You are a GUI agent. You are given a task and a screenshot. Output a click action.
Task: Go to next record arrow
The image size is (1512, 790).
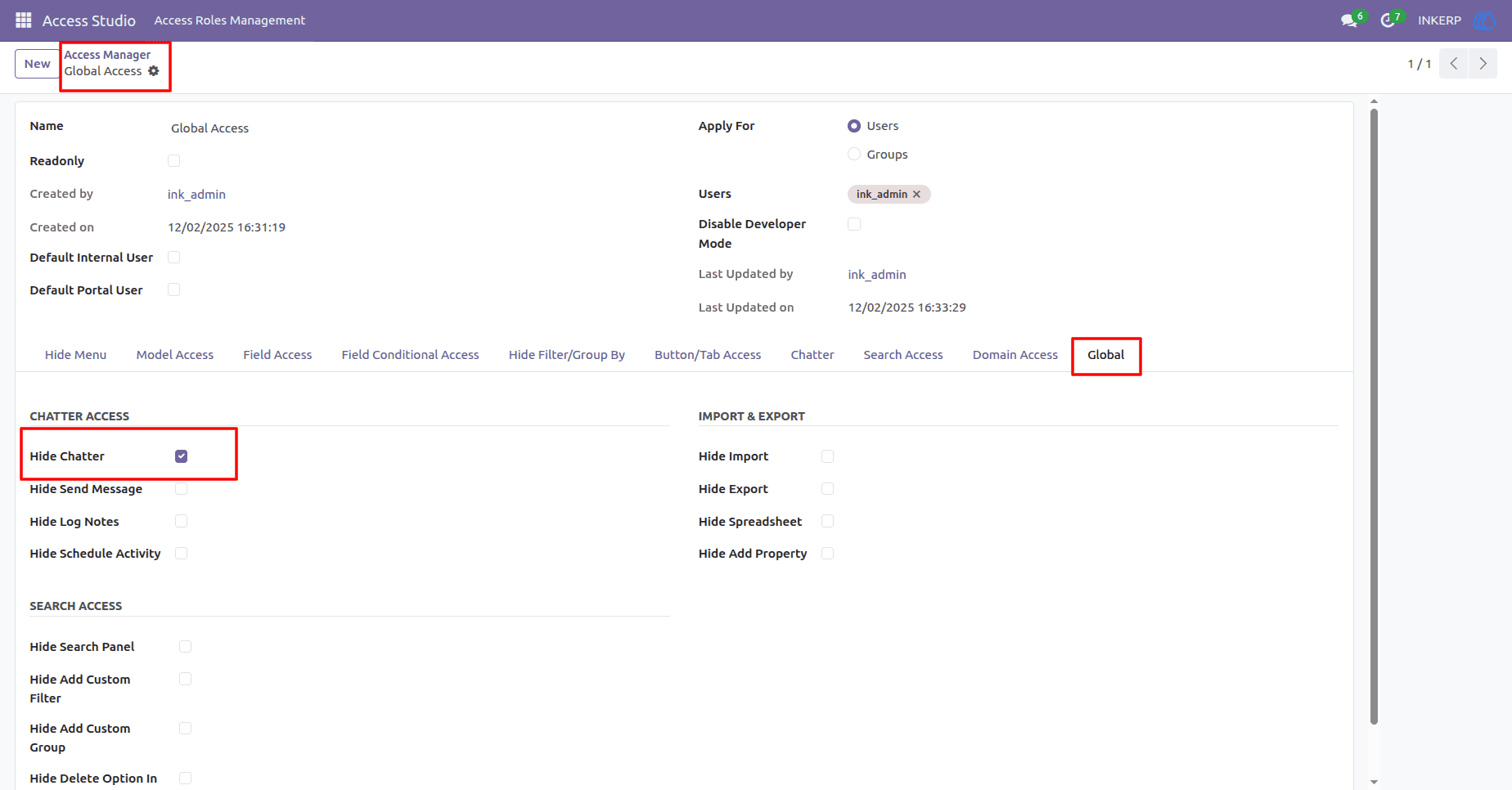coord(1483,64)
